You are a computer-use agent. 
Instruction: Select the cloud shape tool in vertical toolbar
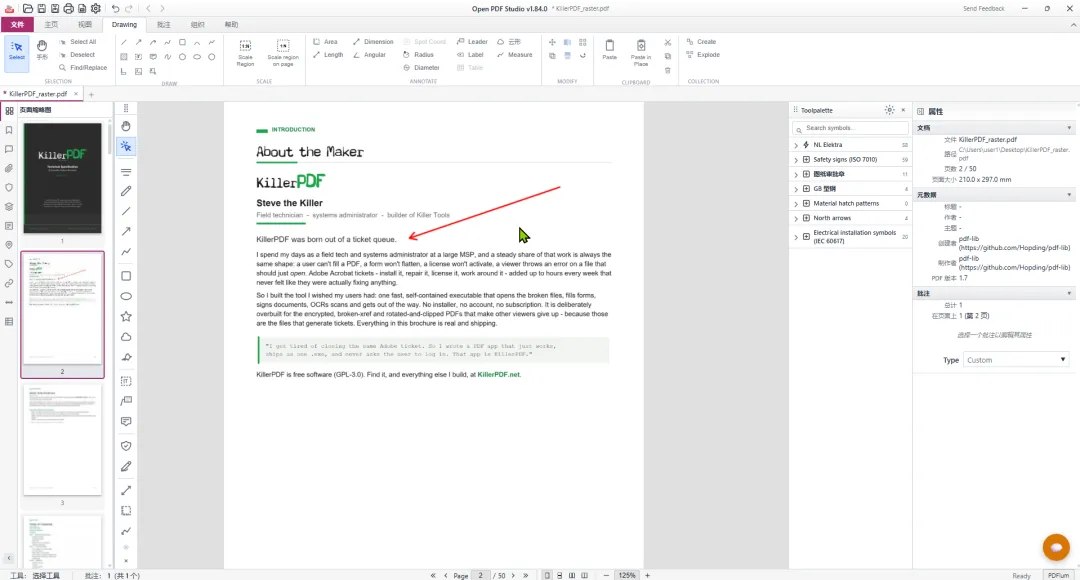(x=126, y=337)
